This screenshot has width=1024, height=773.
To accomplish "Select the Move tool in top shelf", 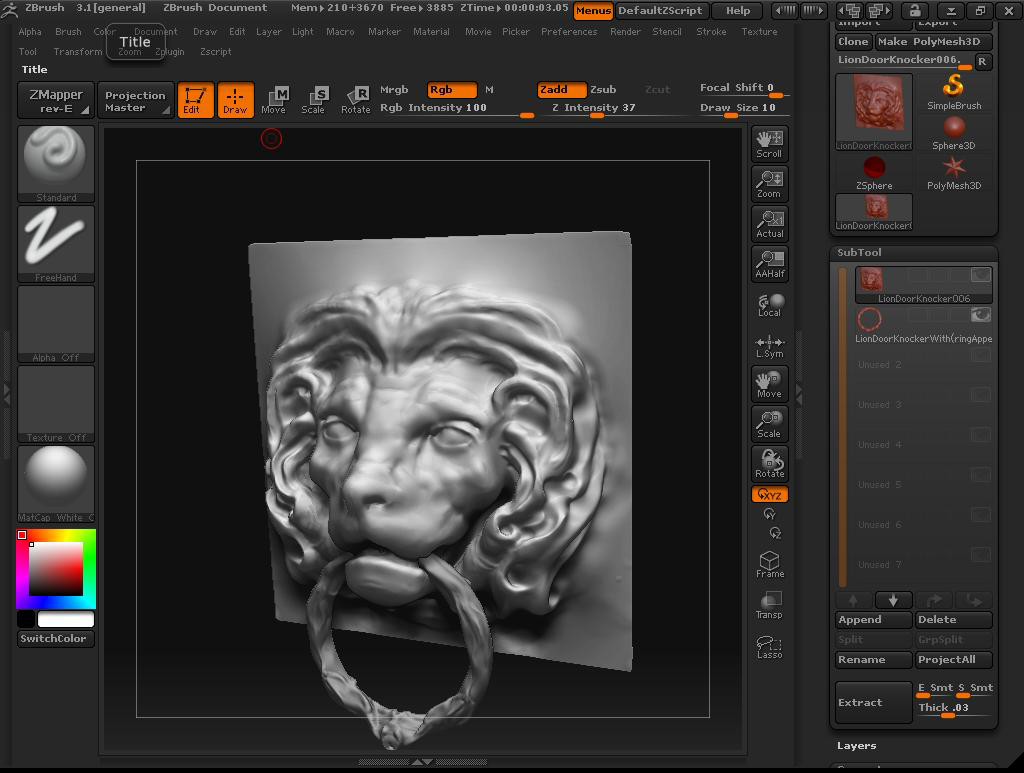I will click(x=274, y=100).
